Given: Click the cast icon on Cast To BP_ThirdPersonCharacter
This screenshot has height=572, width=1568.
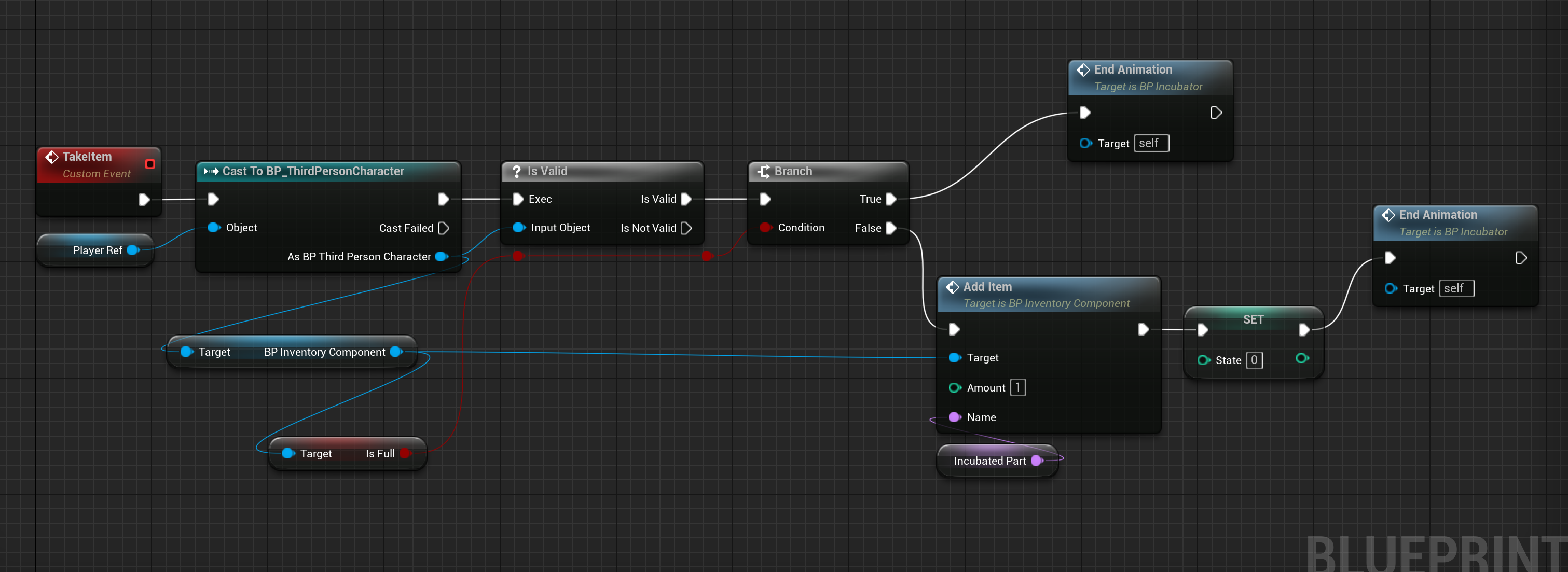Looking at the screenshot, I should coord(210,171).
